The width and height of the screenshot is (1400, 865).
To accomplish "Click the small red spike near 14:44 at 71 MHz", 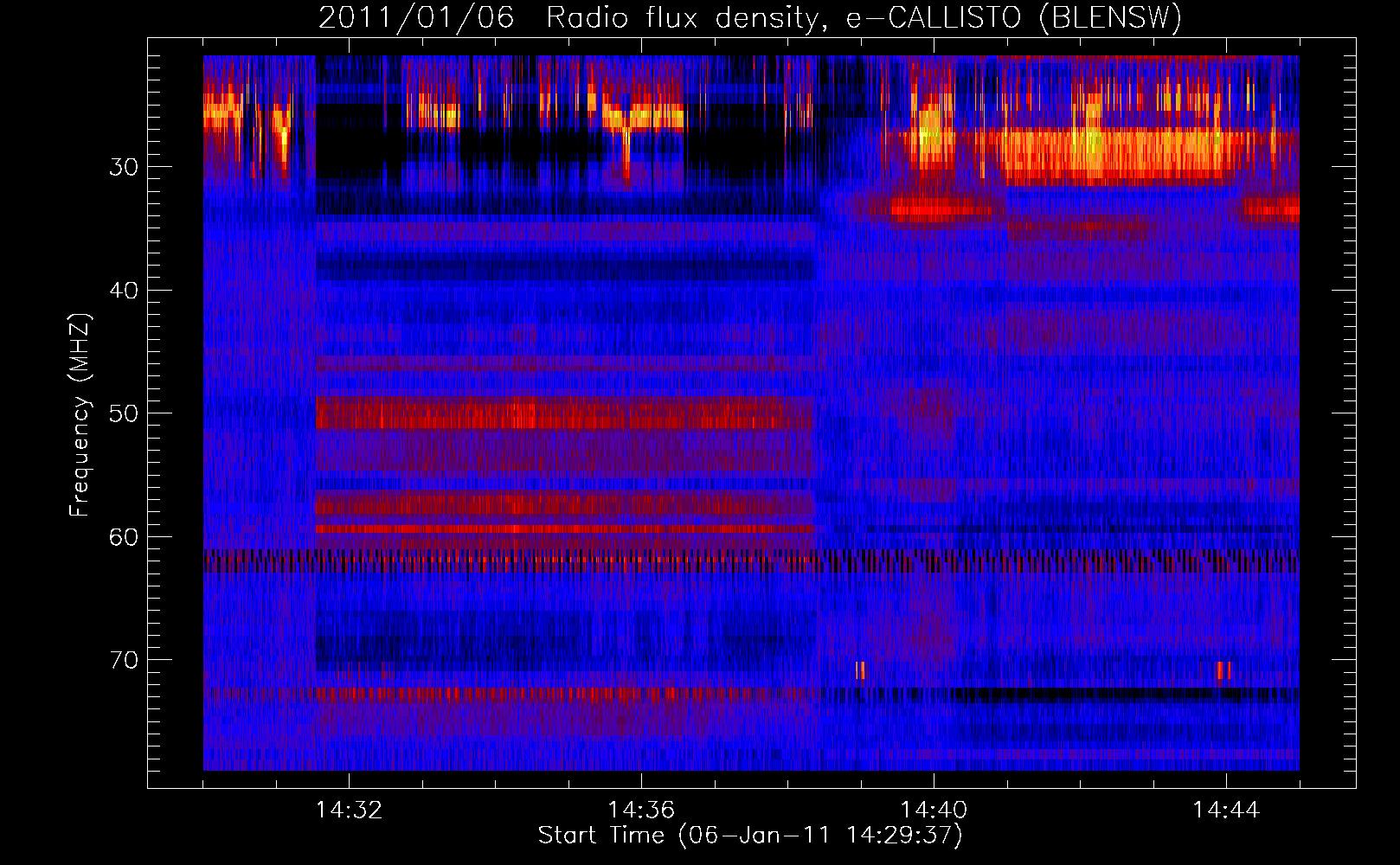I will (x=1223, y=670).
